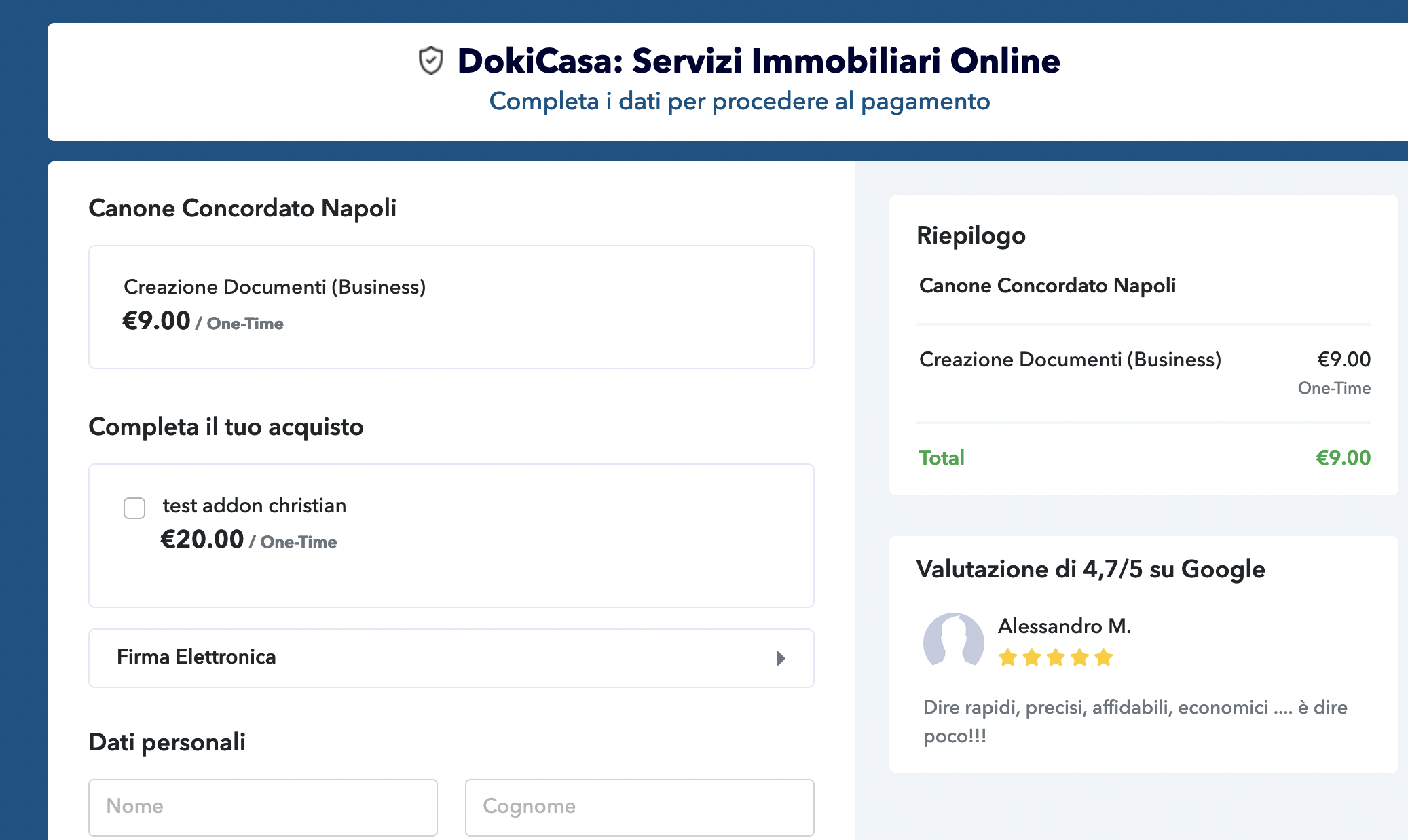Click Valutazione di 4,7/5 su Google heading

pyautogui.click(x=1090, y=569)
